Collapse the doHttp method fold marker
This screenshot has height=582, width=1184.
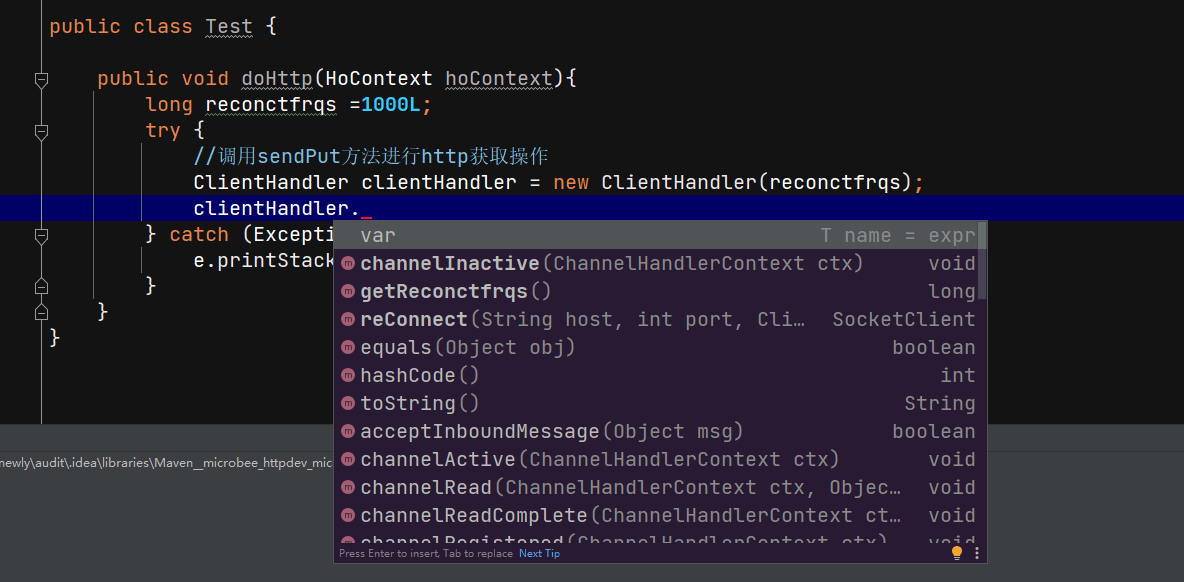[x=41, y=79]
